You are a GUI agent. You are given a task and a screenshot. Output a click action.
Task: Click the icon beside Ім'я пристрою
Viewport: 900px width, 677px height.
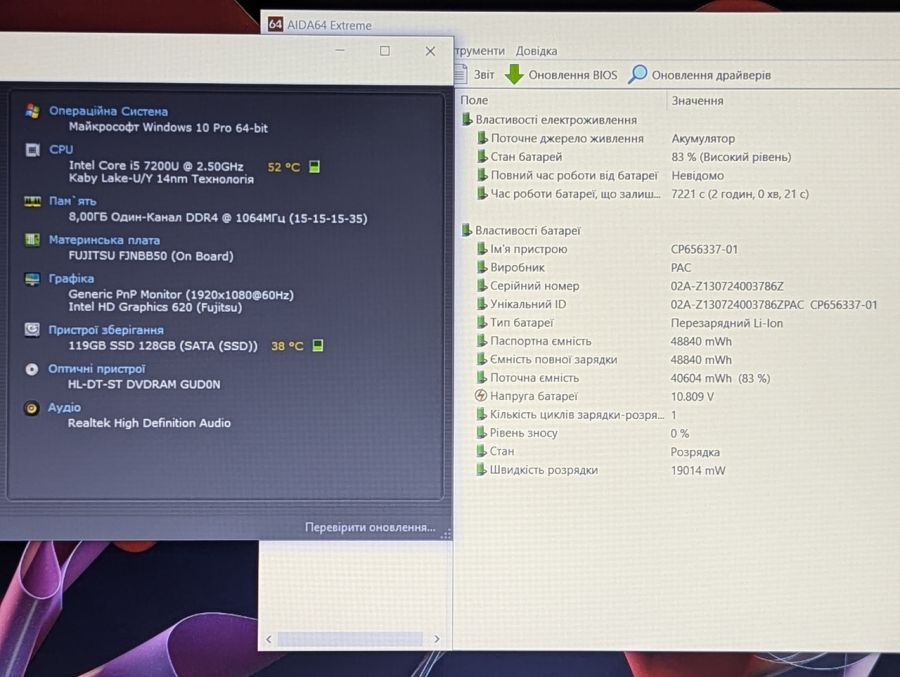tap(482, 249)
